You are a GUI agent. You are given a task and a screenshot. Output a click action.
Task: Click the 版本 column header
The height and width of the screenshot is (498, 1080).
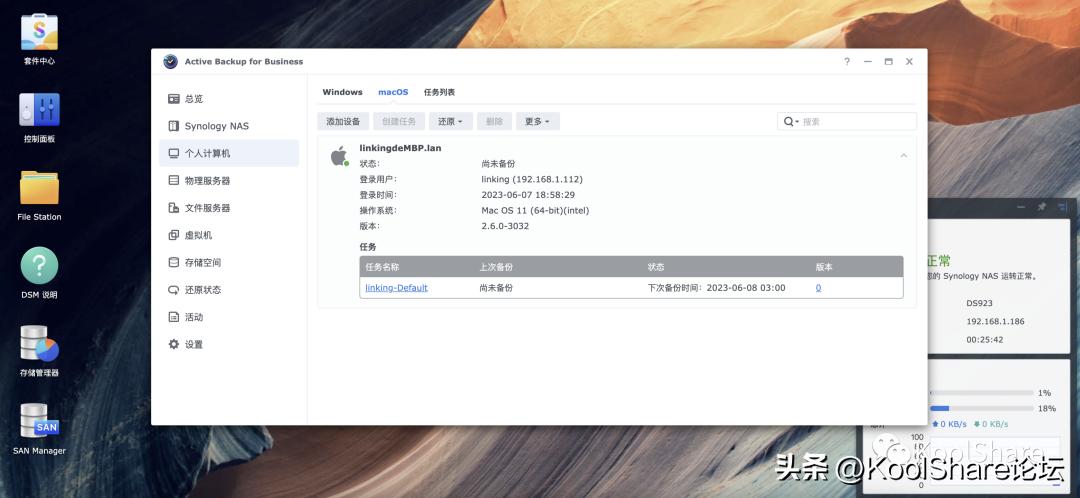824,267
